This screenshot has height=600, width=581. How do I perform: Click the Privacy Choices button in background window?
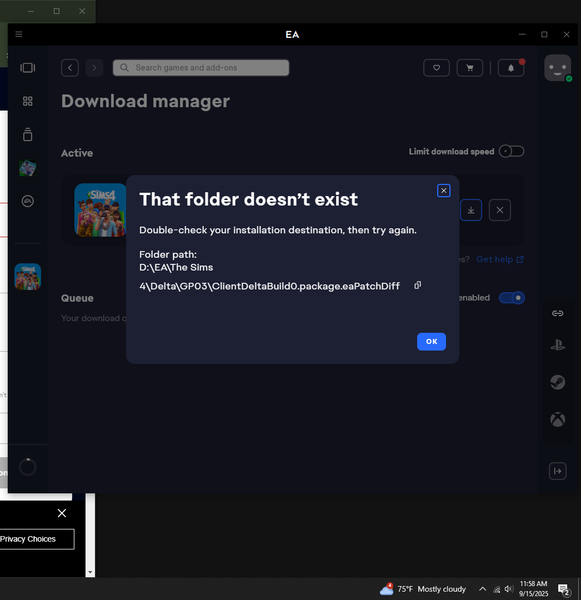(36, 539)
